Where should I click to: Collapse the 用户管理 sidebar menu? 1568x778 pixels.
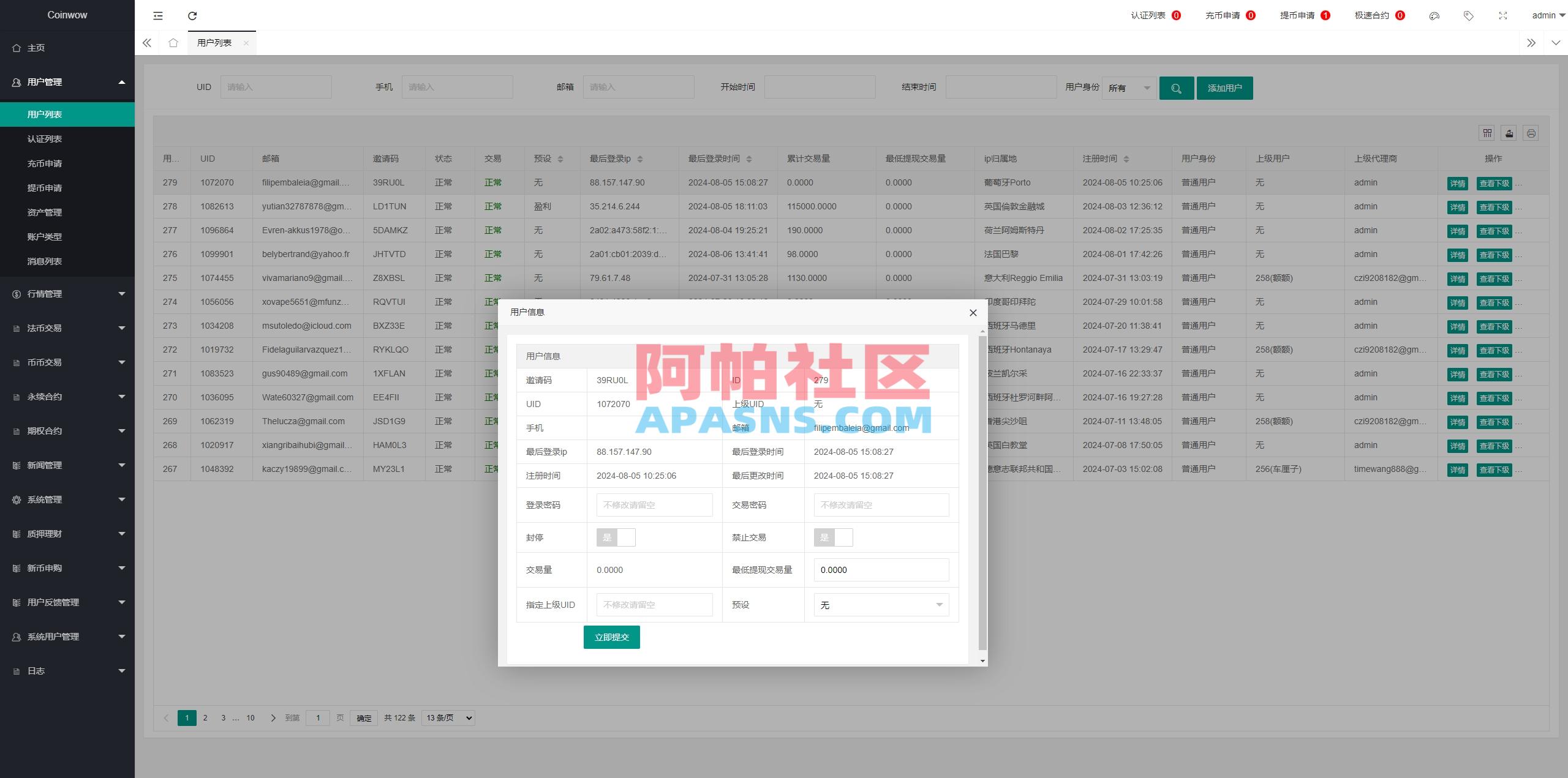click(x=67, y=82)
